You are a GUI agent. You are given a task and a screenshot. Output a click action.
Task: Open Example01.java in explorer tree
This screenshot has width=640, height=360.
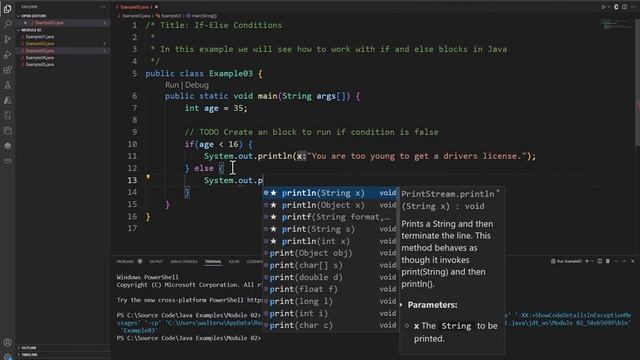(40, 37)
